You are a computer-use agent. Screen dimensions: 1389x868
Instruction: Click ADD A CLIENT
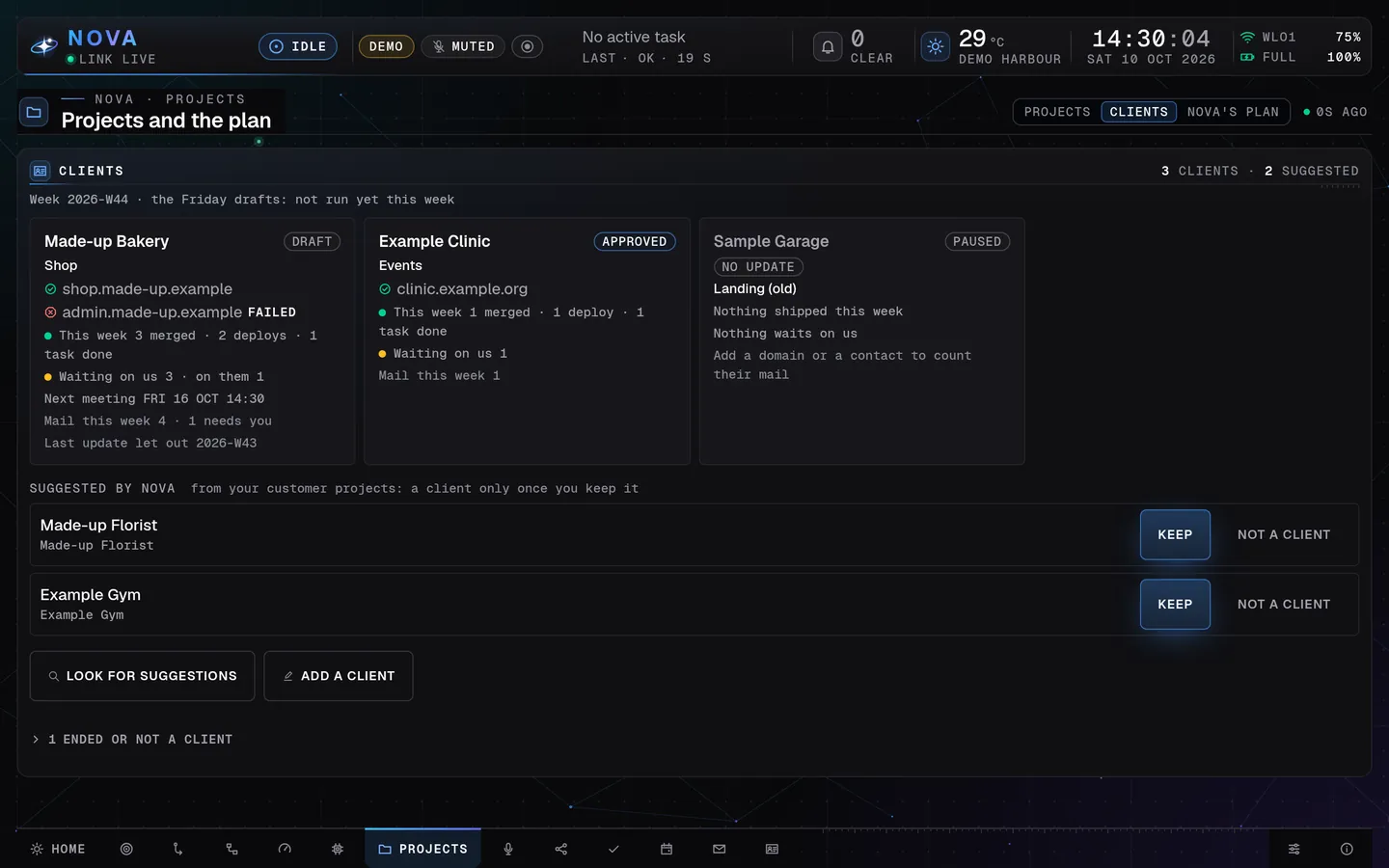tap(339, 676)
